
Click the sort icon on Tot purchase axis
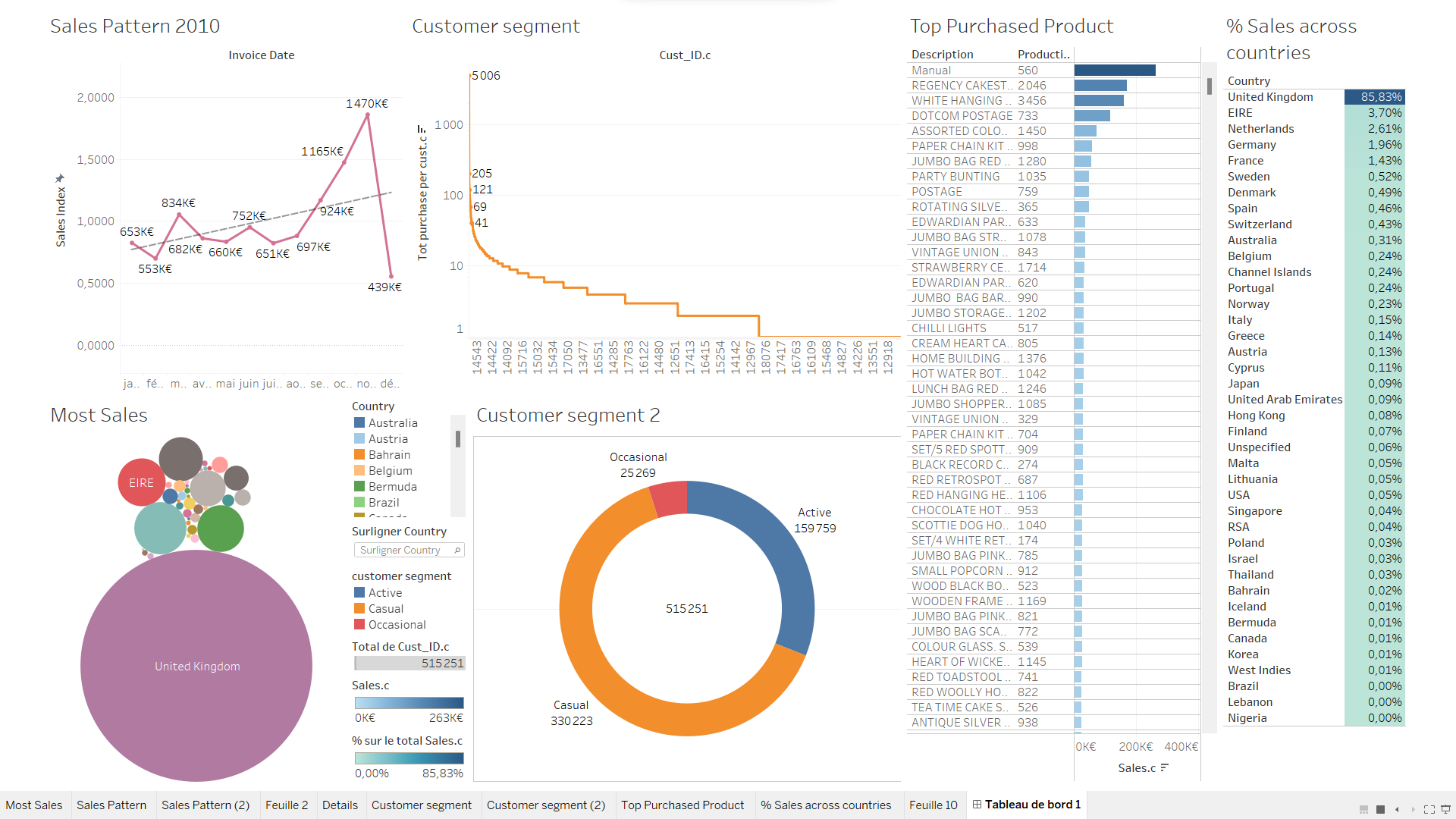coord(422,129)
